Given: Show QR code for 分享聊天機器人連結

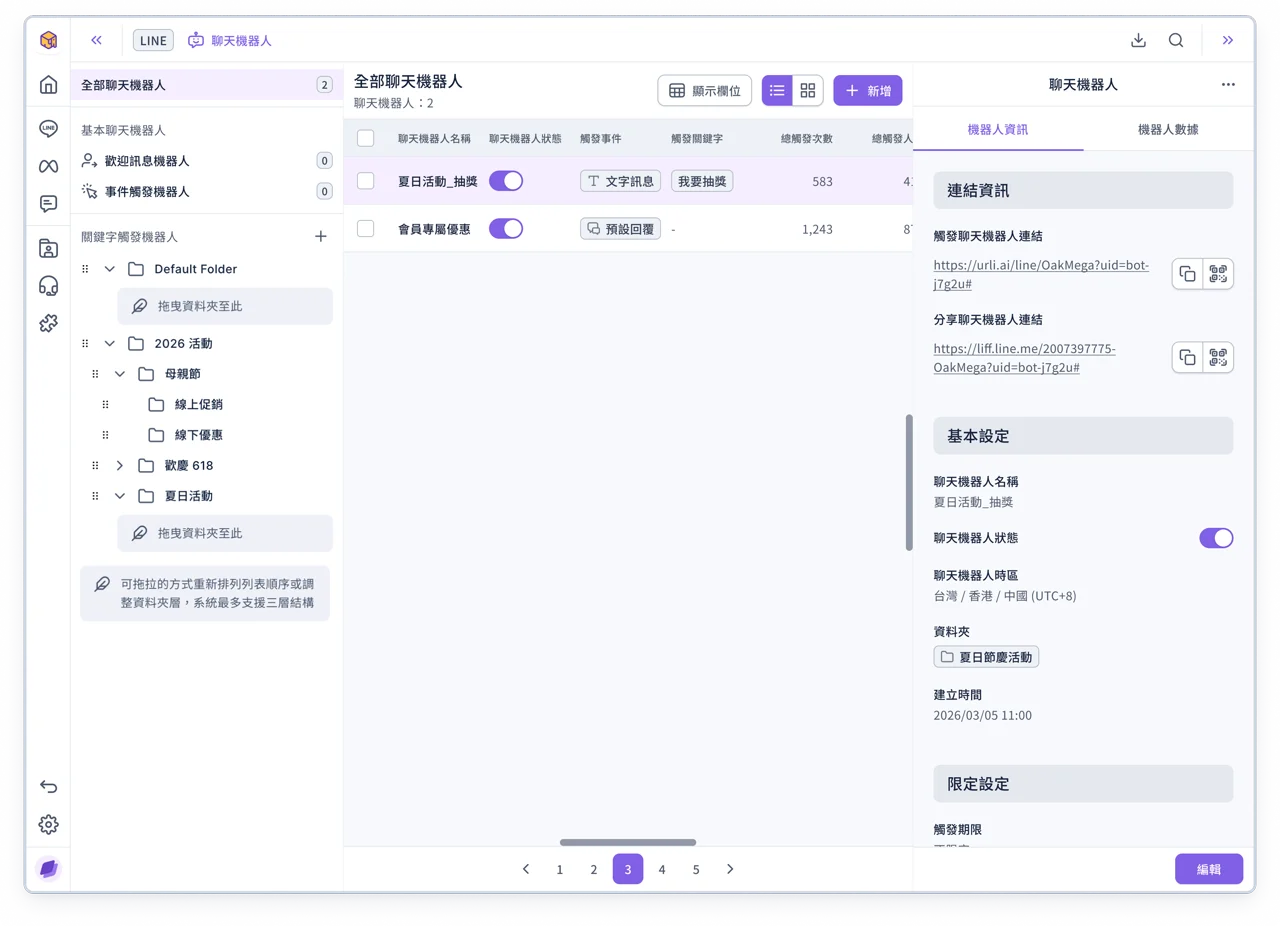Looking at the screenshot, I should [1218, 357].
